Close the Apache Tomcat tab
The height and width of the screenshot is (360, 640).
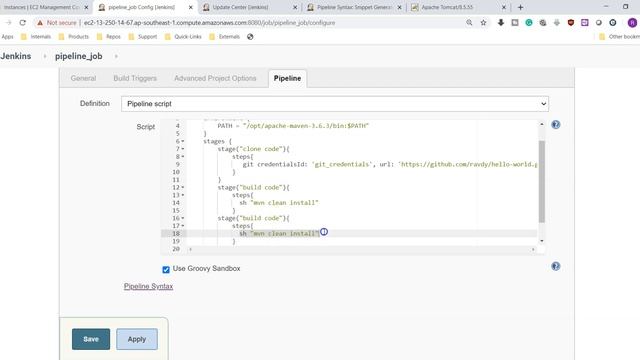coord(504,7)
